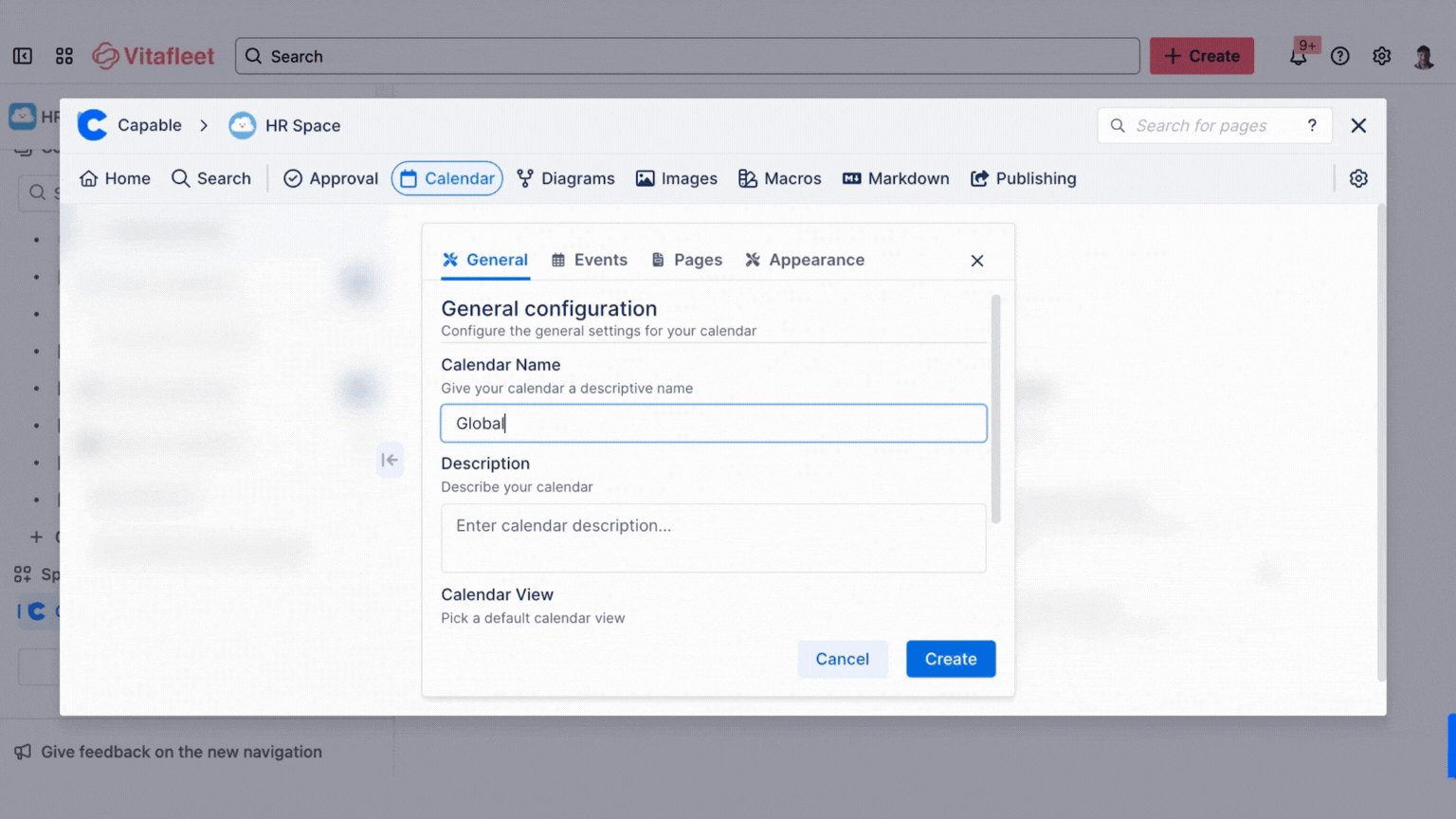Viewport: 1456px width, 819px height.
Task: Open the HR Space breadcrumb
Action: 303,125
